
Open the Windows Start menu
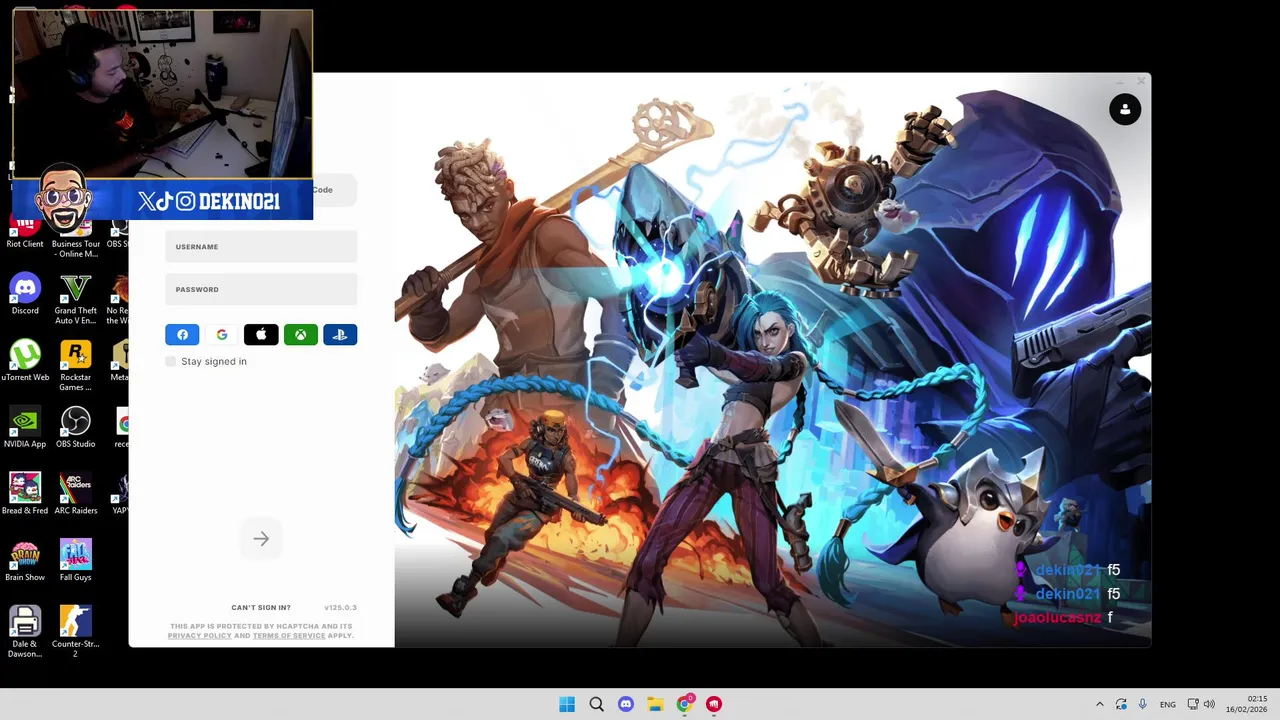567,704
